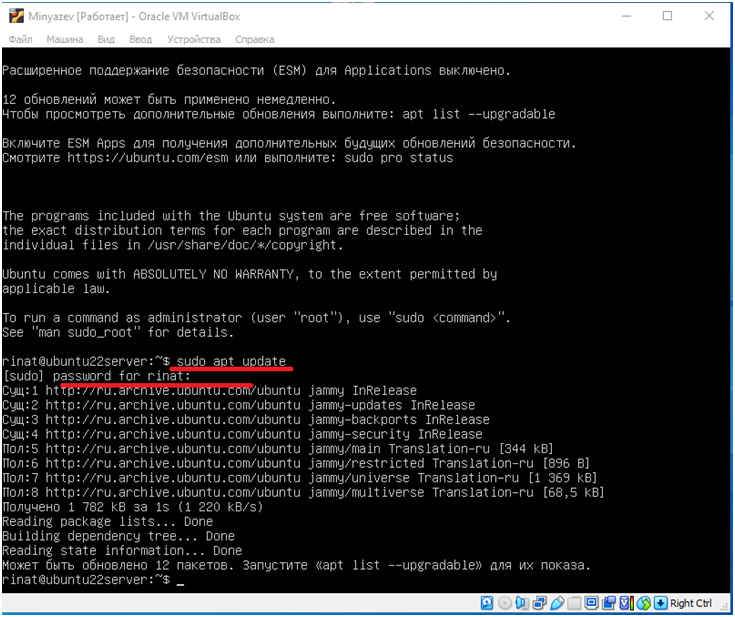The image size is (735, 617).
Task: Close the VirtualBox VM window
Action: pyautogui.click(x=709, y=16)
